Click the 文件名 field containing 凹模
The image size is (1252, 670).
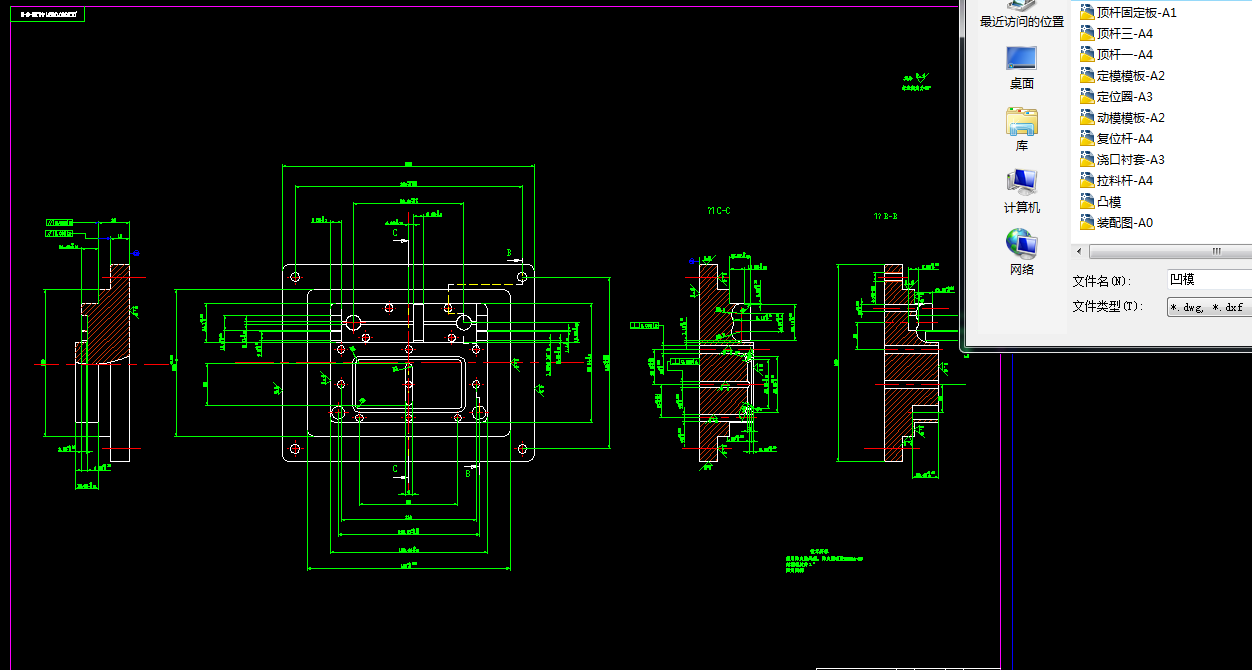click(1209, 280)
